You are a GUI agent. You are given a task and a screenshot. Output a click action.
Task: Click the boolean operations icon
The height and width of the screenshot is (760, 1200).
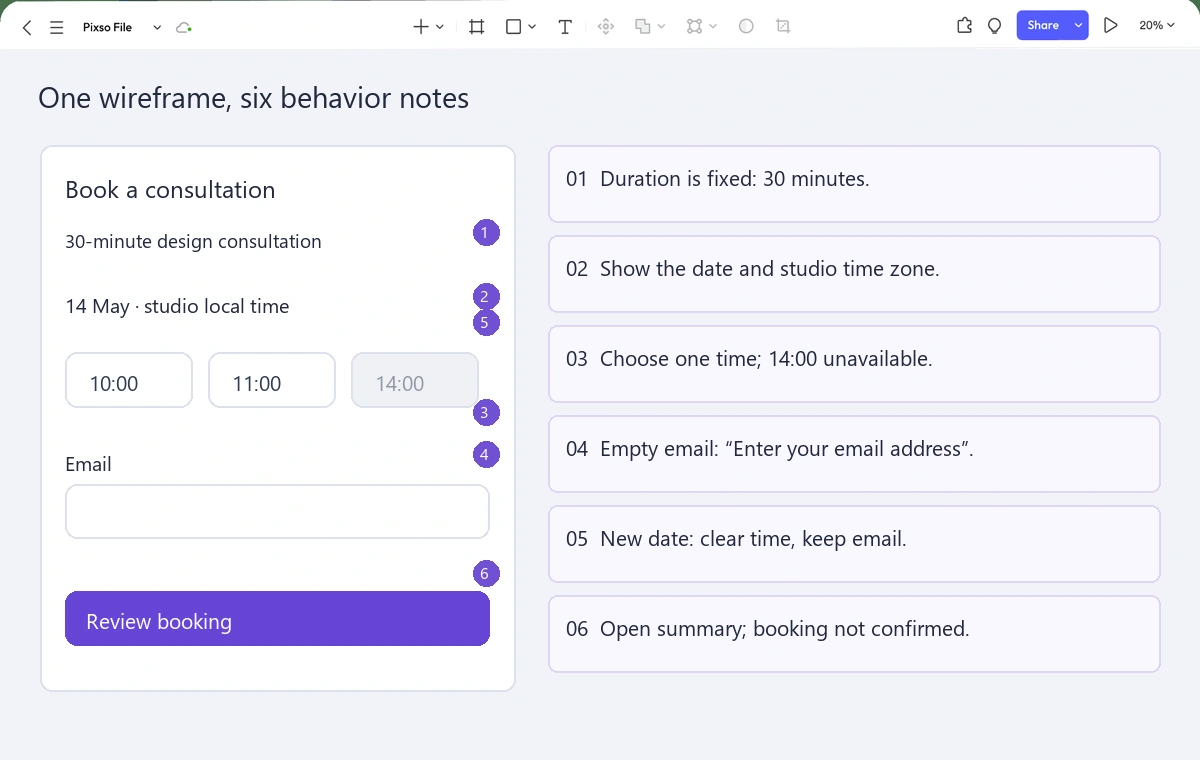click(x=643, y=27)
